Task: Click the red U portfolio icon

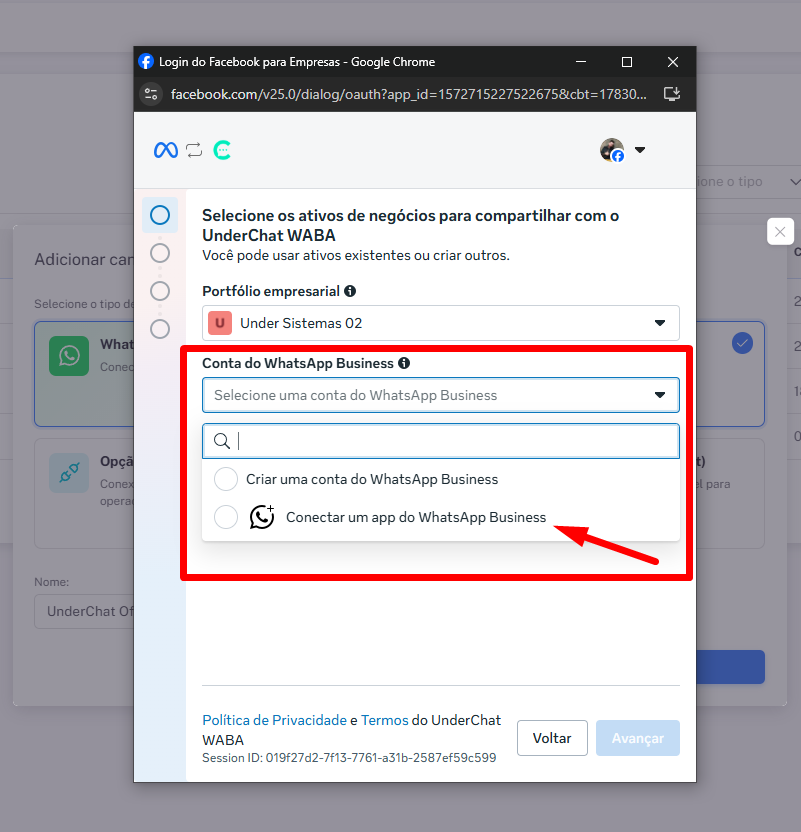Action: [220, 323]
